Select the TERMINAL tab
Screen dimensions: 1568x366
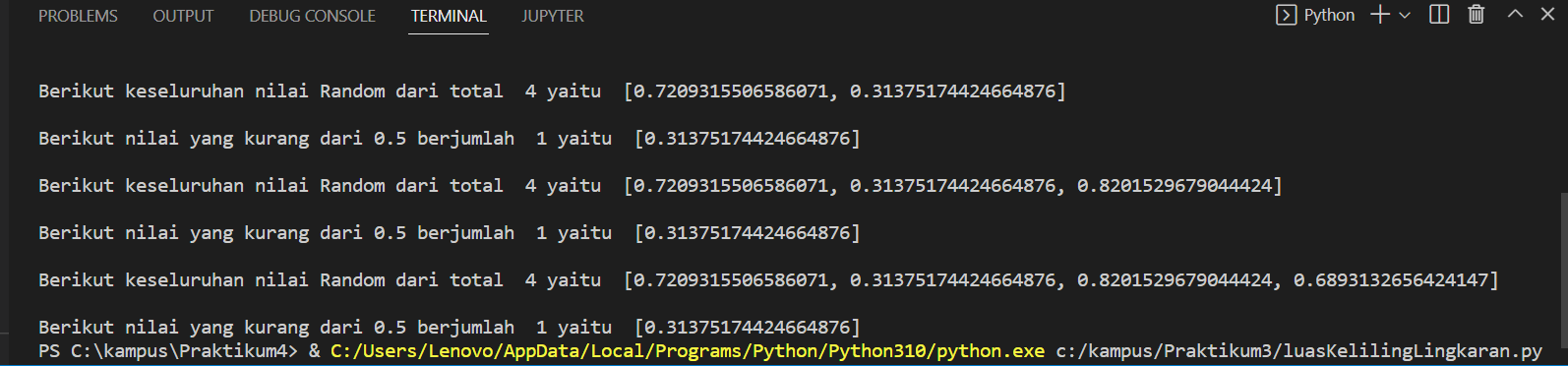pos(449,16)
